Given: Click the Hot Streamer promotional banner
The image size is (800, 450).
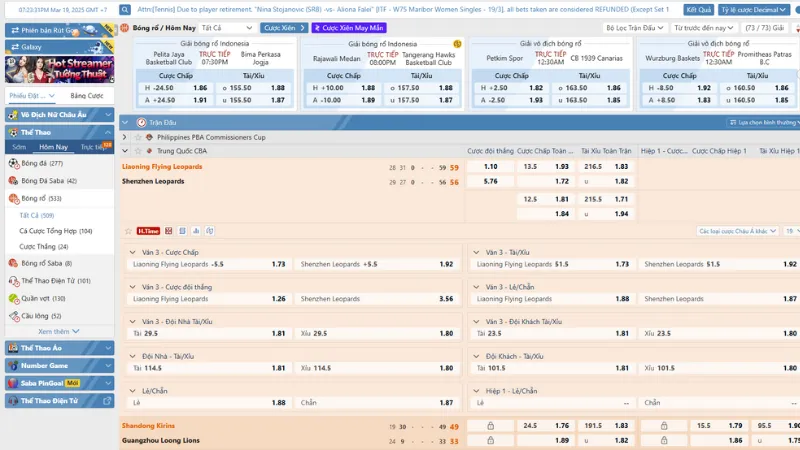Looking at the screenshot, I should [x=58, y=69].
